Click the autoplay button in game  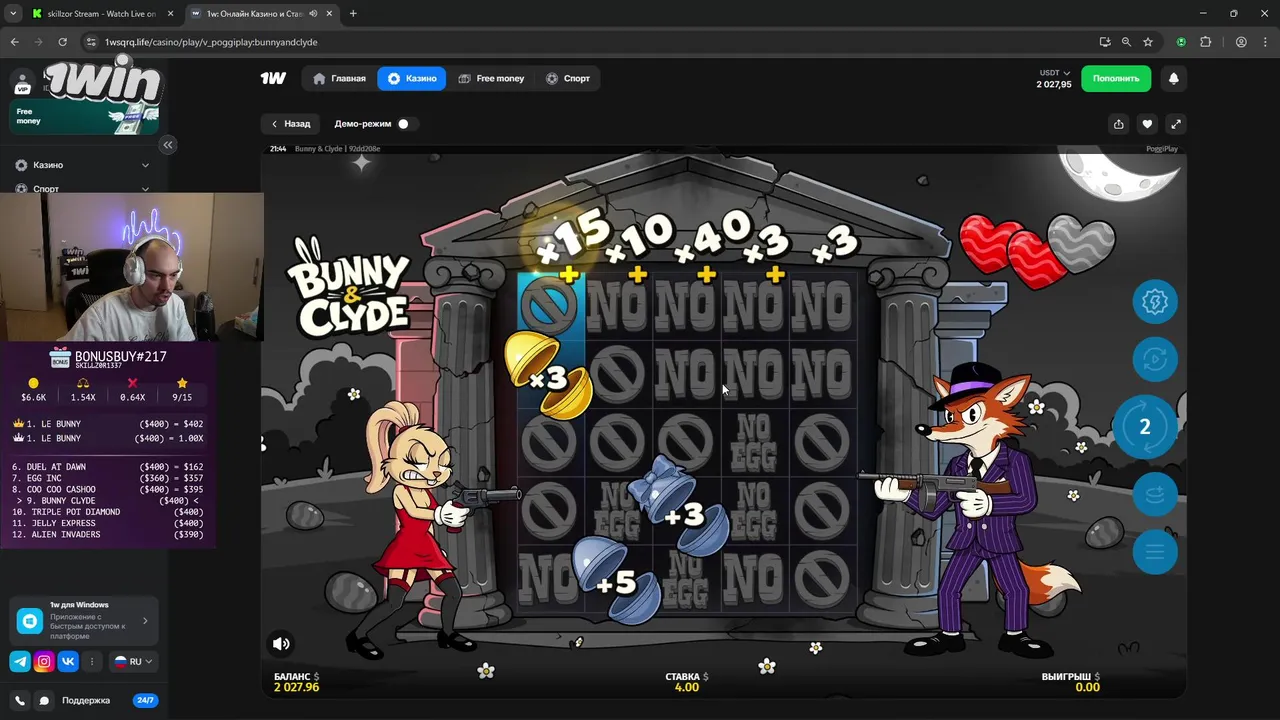[x=1155, y=359]
